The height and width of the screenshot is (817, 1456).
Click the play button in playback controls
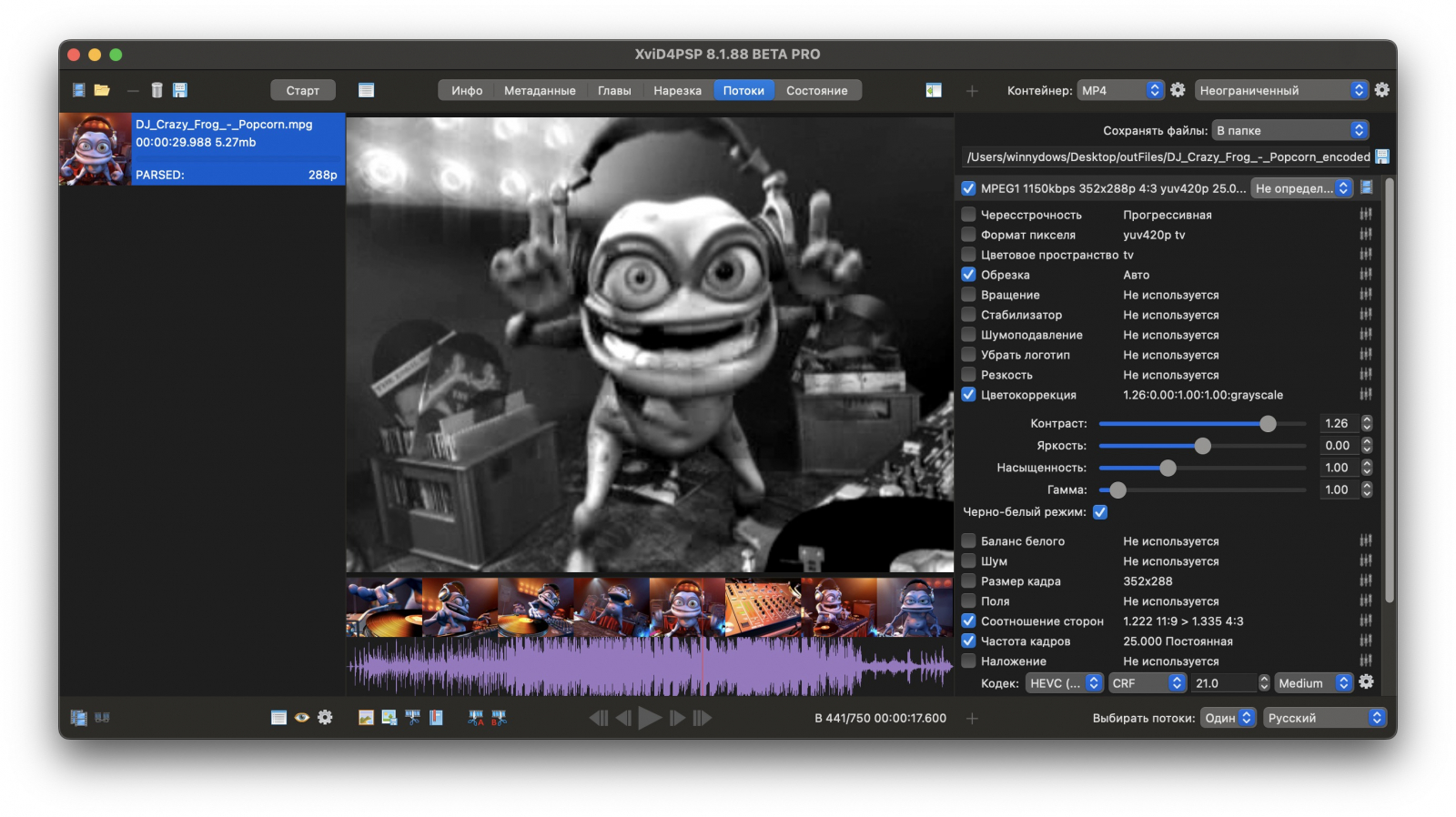(650, 718)
